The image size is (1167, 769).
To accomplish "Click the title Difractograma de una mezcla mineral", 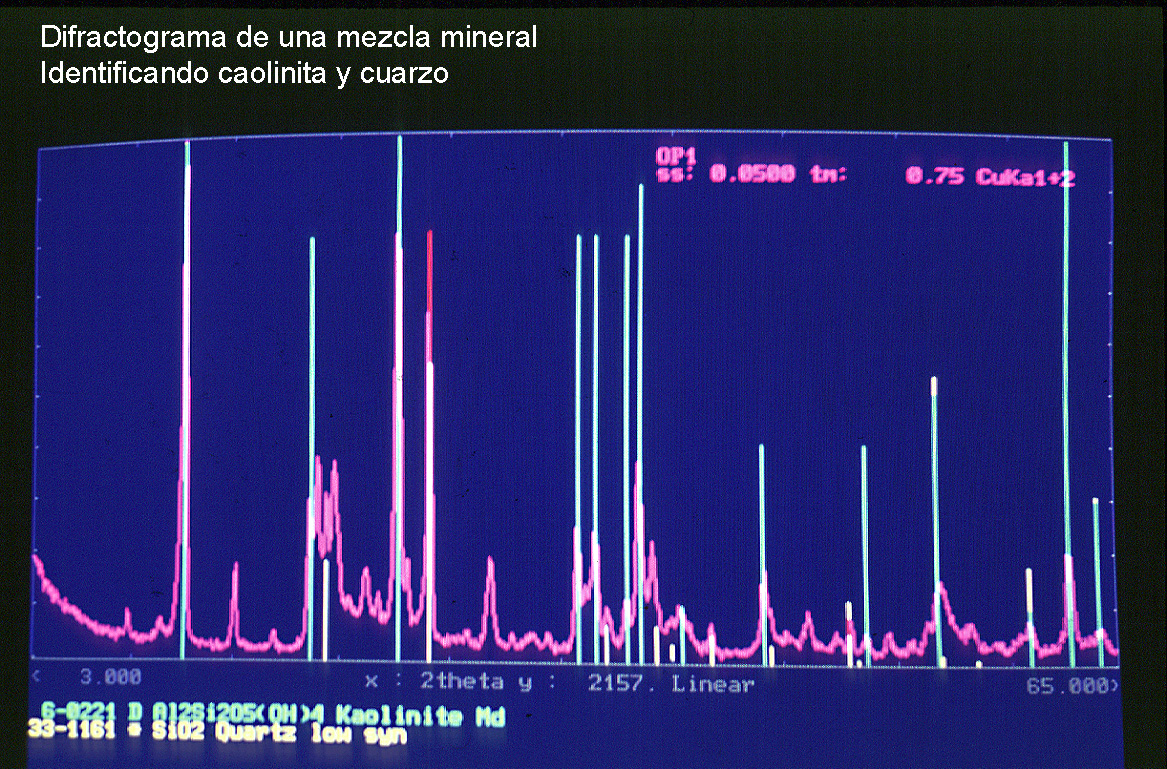I will click(x=289, y=36).
